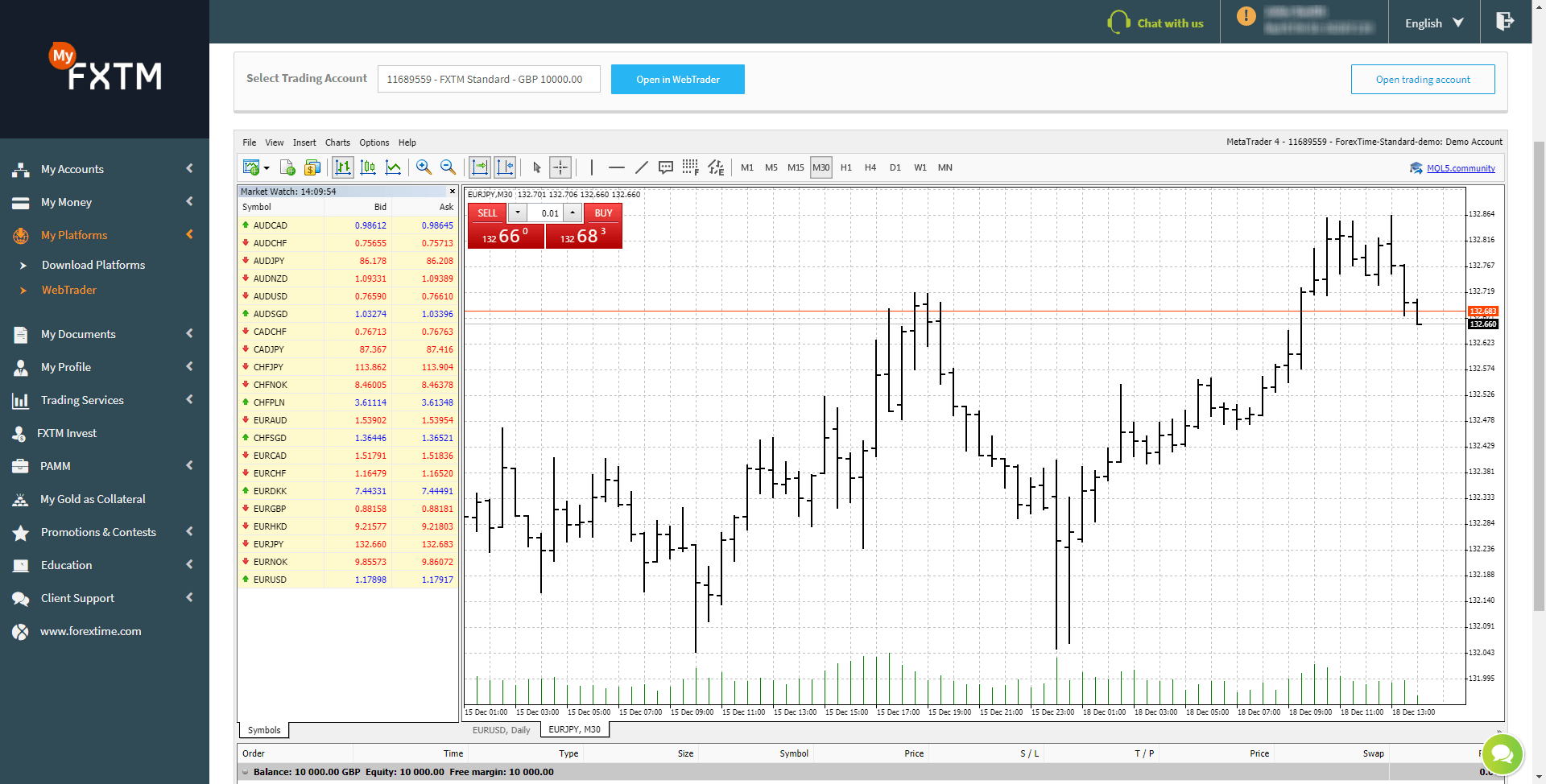Click the New Chart icon
The height and width of the screenshot is (784, 1546).
click(x=251, y=167)
